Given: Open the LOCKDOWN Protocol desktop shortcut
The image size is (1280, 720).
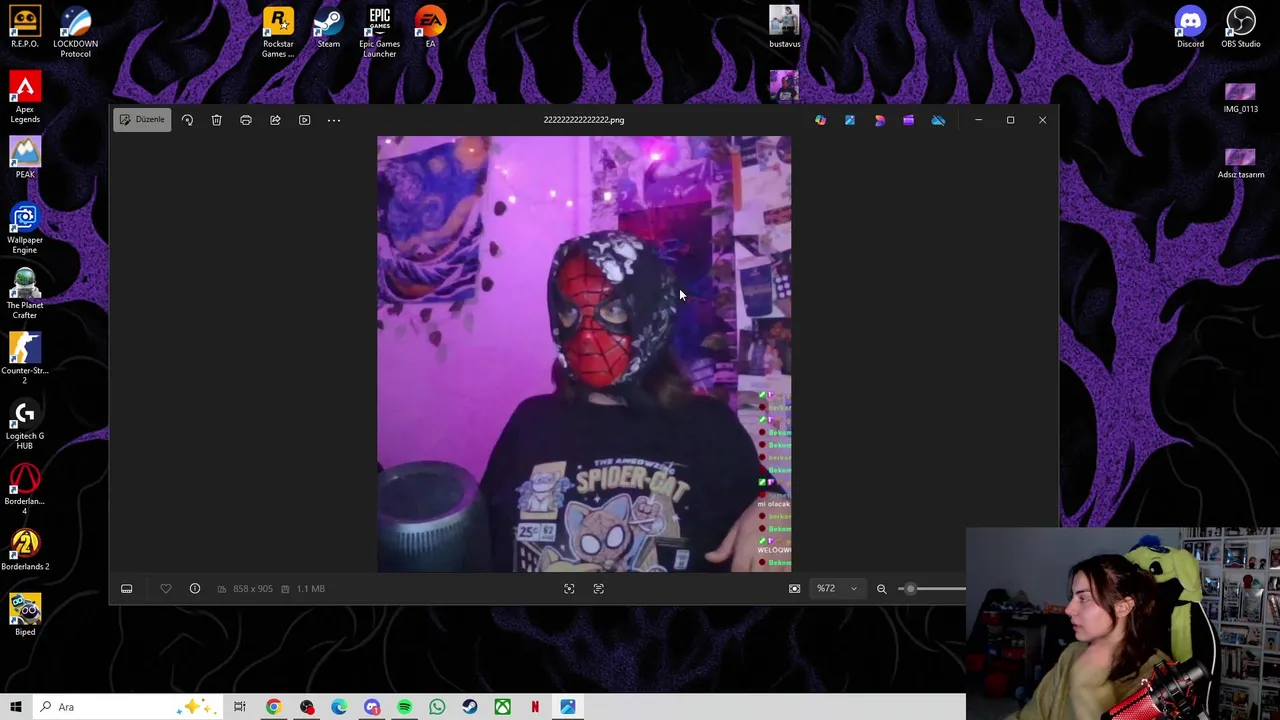Looking at the screenshot, I should [x=76, y=32].
